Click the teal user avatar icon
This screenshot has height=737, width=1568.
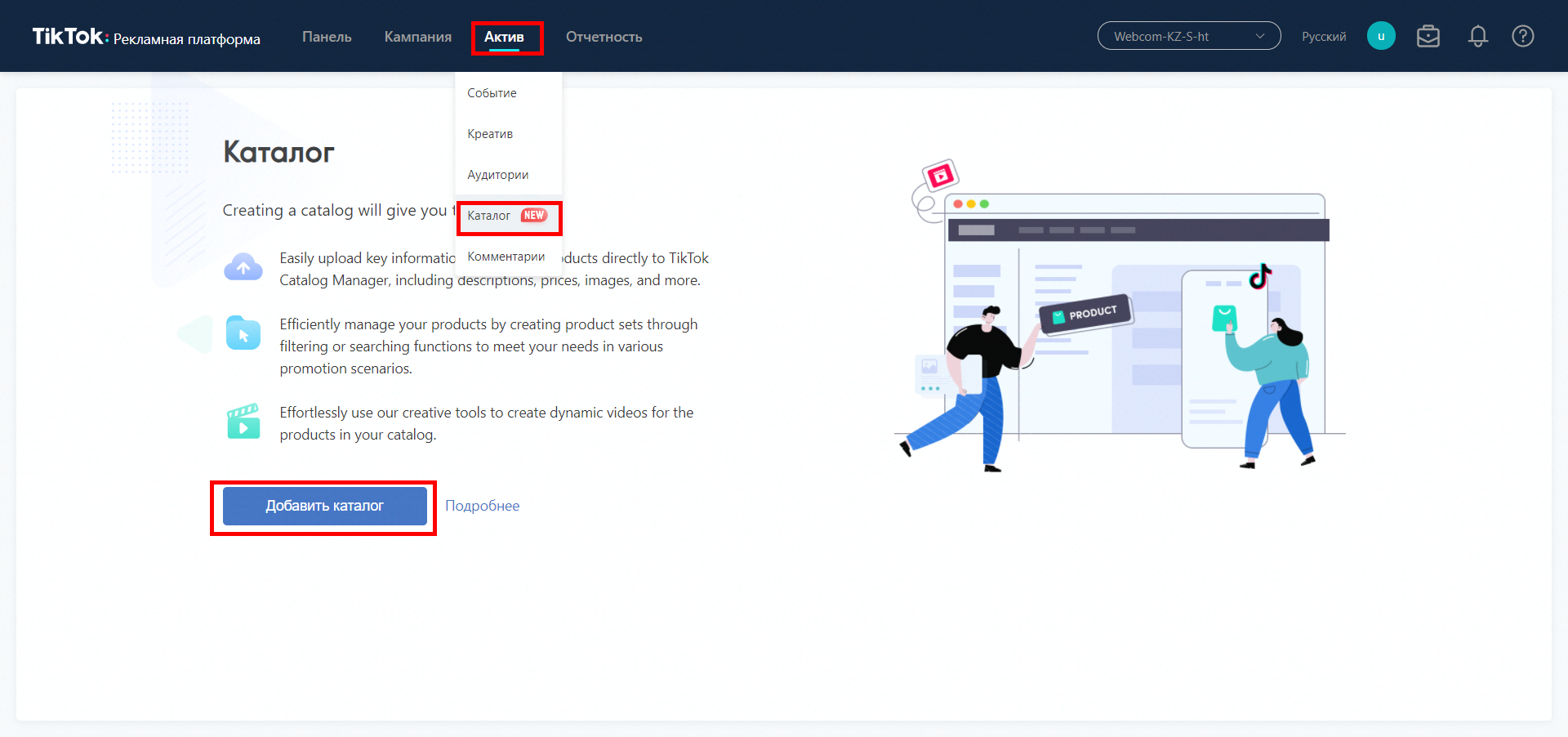pos(1381,36)
